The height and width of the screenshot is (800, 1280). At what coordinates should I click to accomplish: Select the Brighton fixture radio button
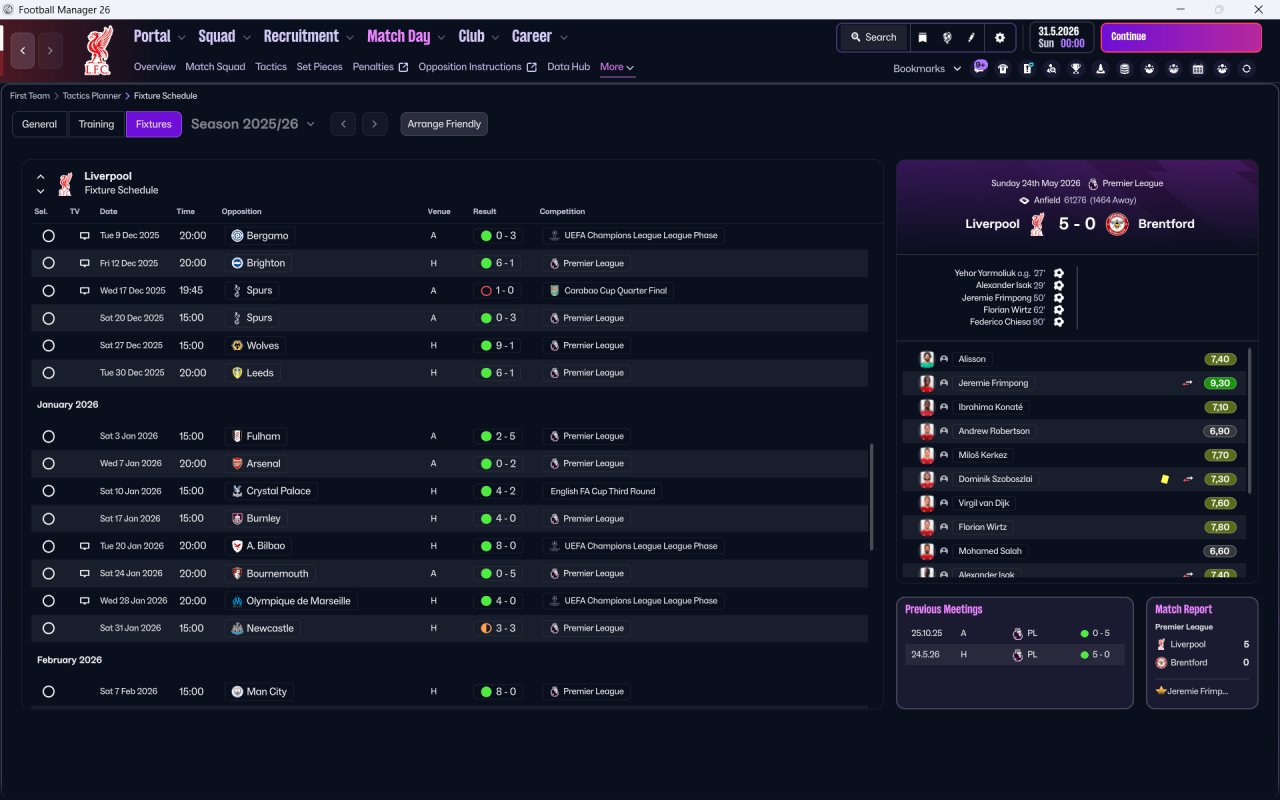[48, 263]
